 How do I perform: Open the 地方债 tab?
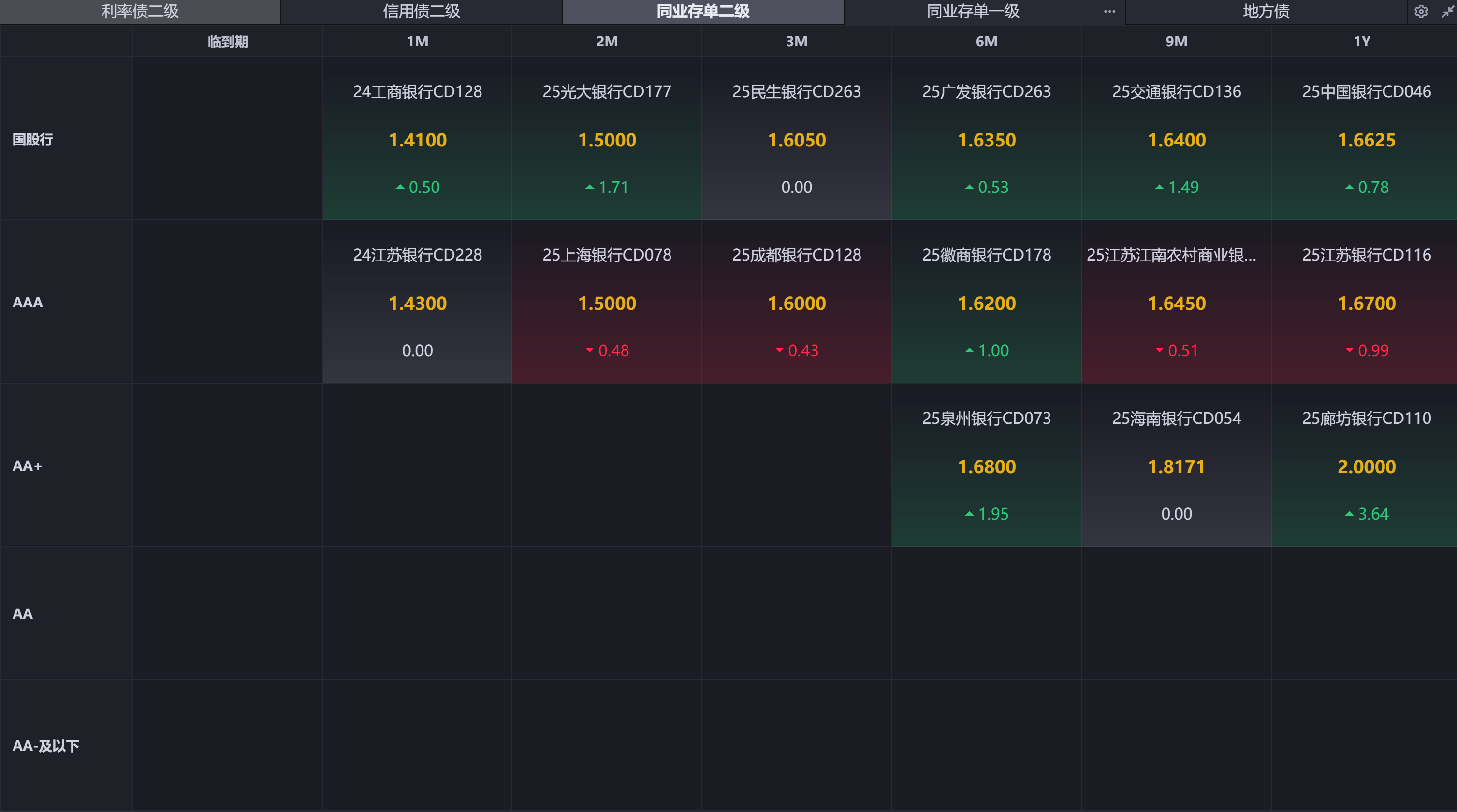1266,11
